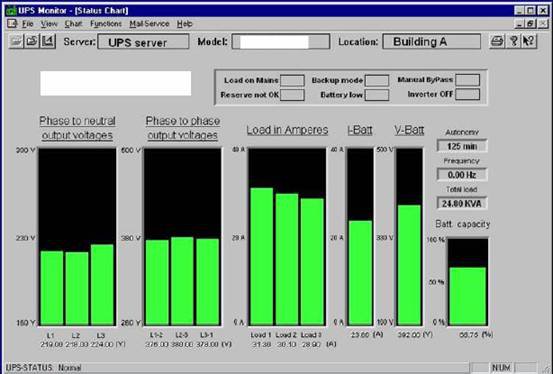Click the document icon in the menu bar

point(12,24)
